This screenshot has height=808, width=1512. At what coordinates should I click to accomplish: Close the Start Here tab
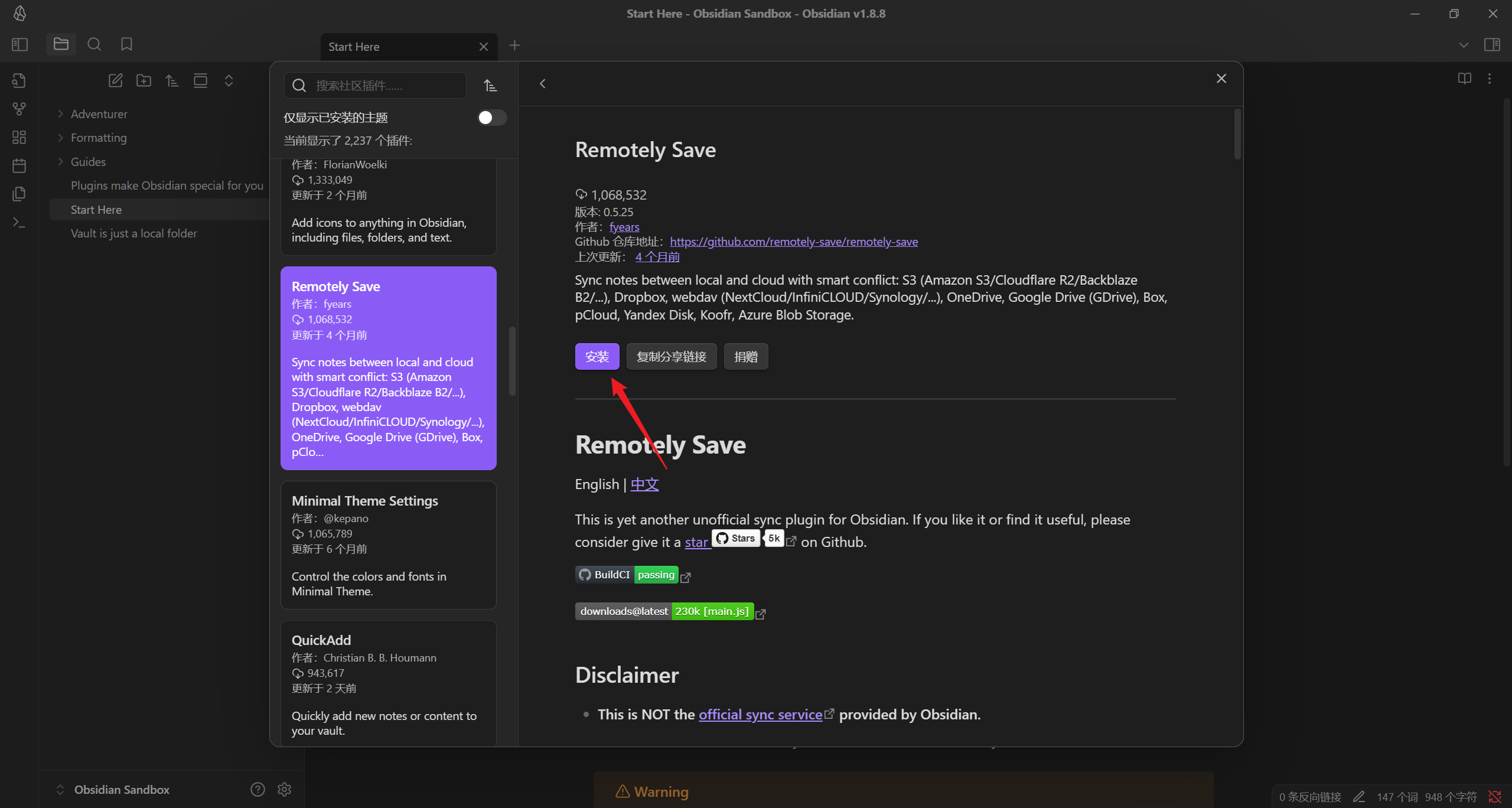tap(483, 47)
